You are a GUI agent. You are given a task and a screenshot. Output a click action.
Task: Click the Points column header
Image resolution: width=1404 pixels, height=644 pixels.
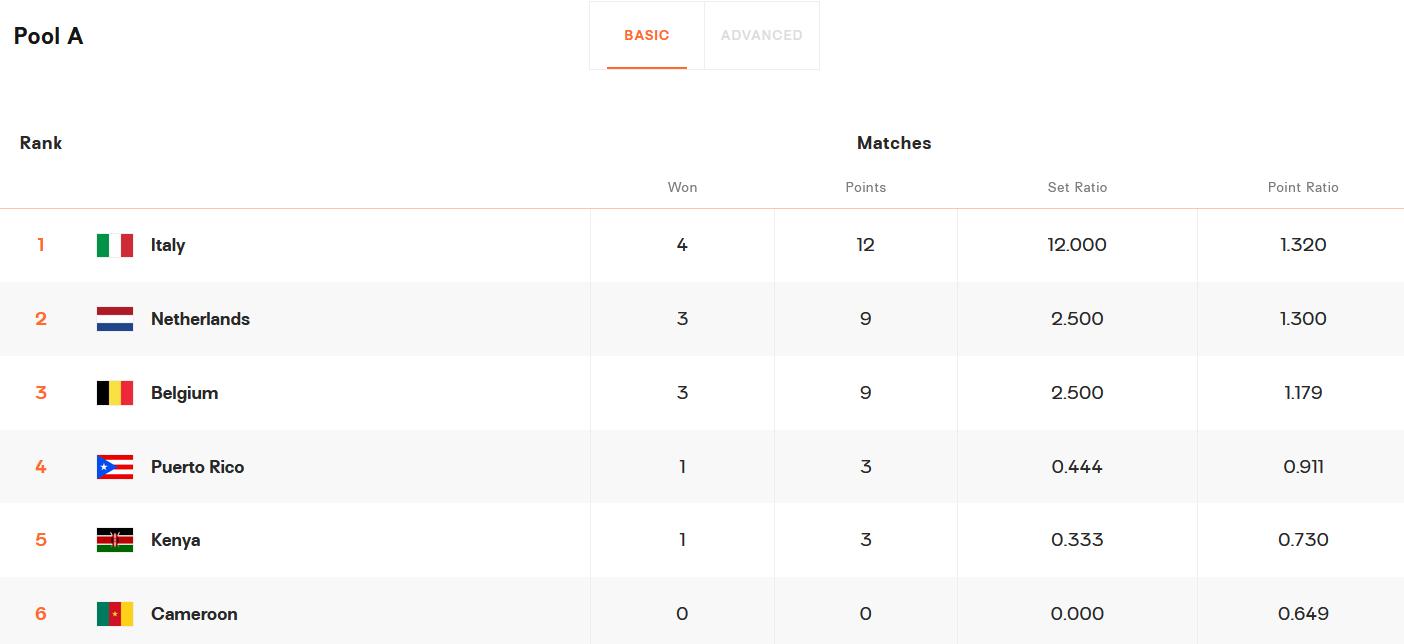coord(865,187)
